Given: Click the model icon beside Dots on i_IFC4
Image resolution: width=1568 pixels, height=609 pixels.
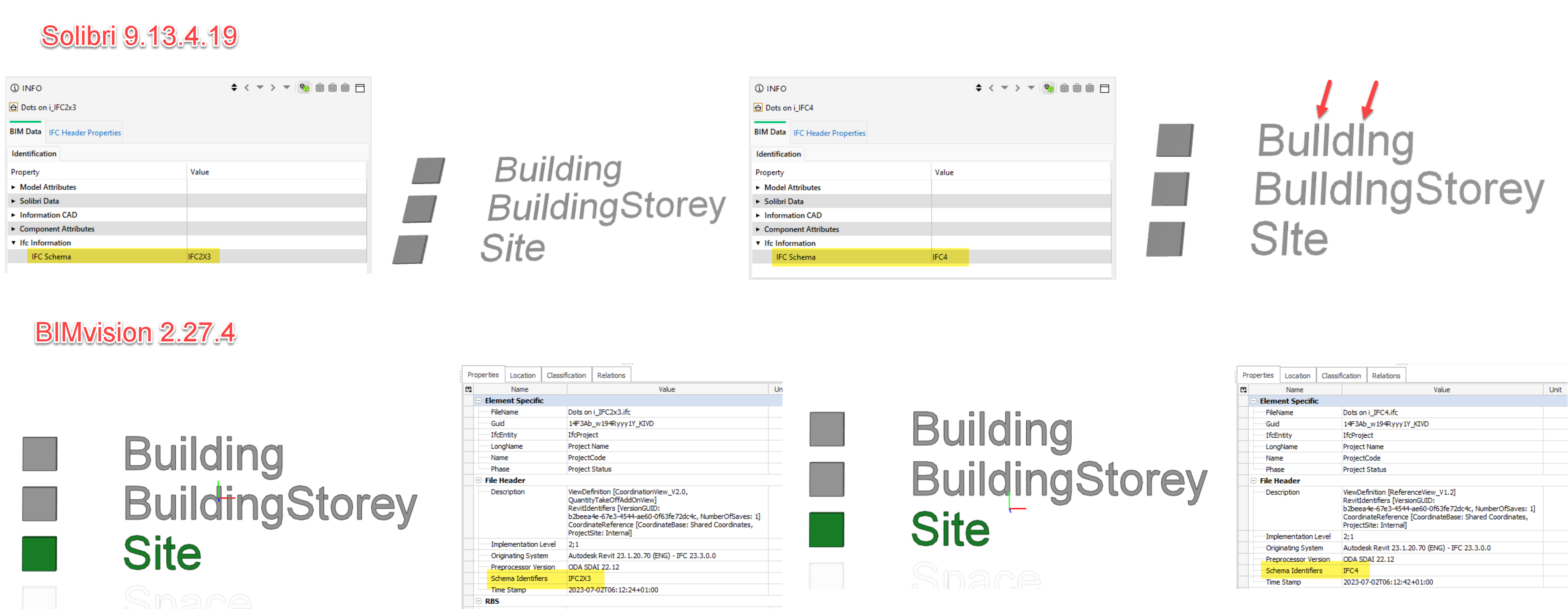Looking at the screenshot, I should (x=758, y=108).
